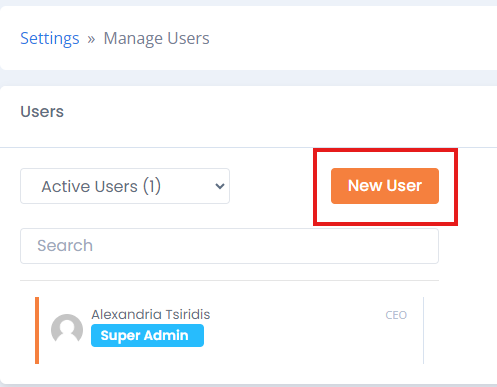Click the » breadcrumb separator icon
This screenshot has height=387, width=497.
tap(91, 39)
